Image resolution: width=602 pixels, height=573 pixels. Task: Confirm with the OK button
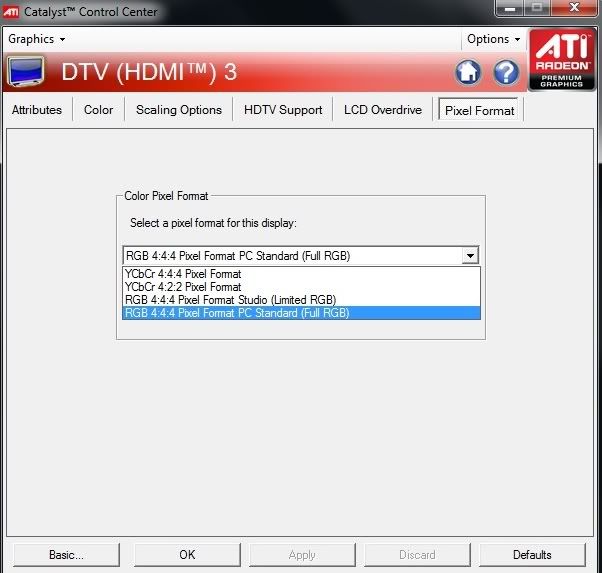pos(187,555)
